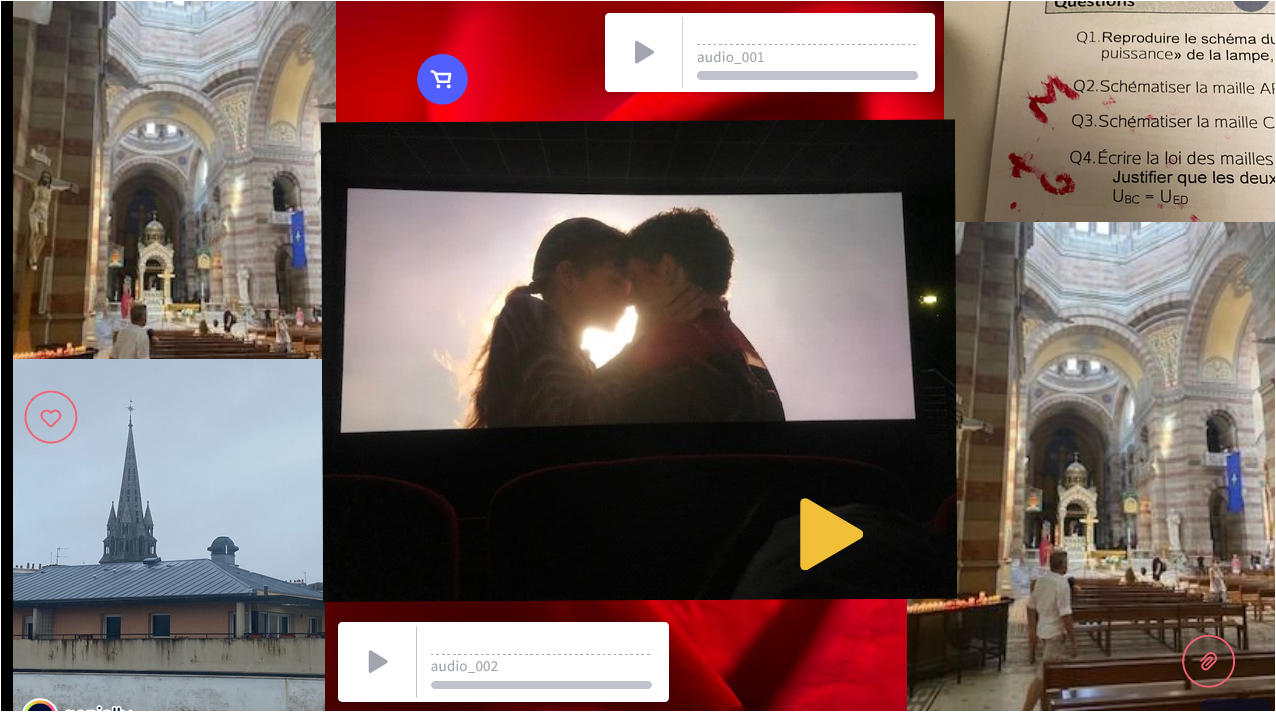Open the cathedral interior photo with the crucifix

[x=167, y=180]
